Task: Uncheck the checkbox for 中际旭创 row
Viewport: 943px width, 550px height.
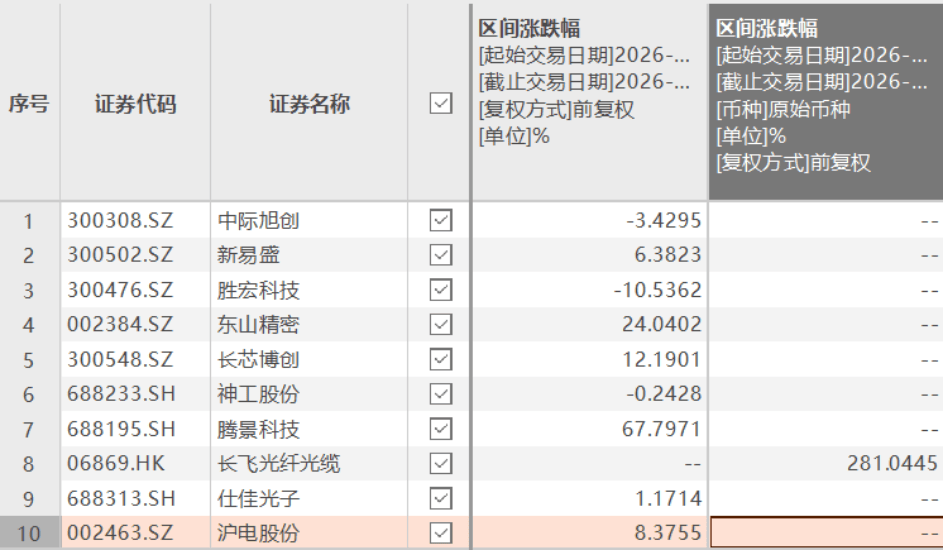Action: [x=440, y=221]
